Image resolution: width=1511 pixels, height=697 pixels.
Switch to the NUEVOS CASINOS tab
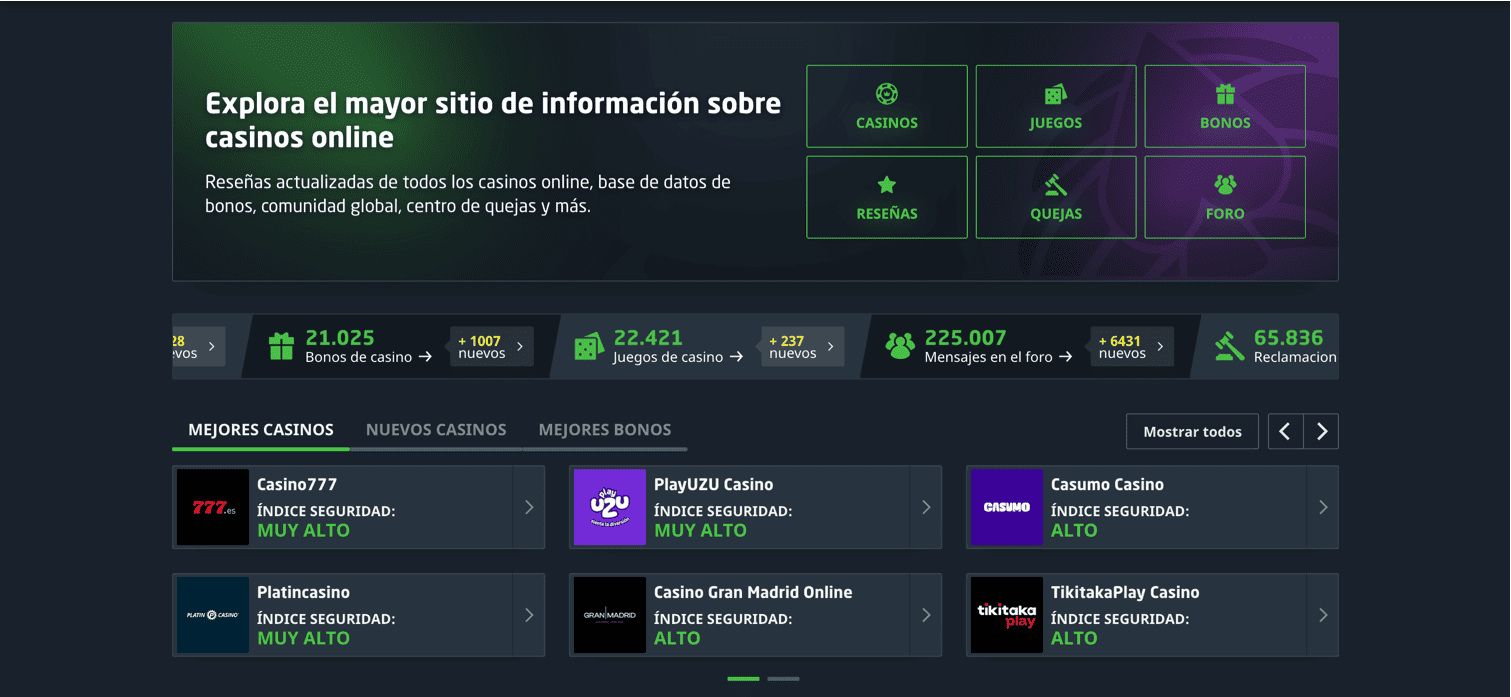coord(436,429)
